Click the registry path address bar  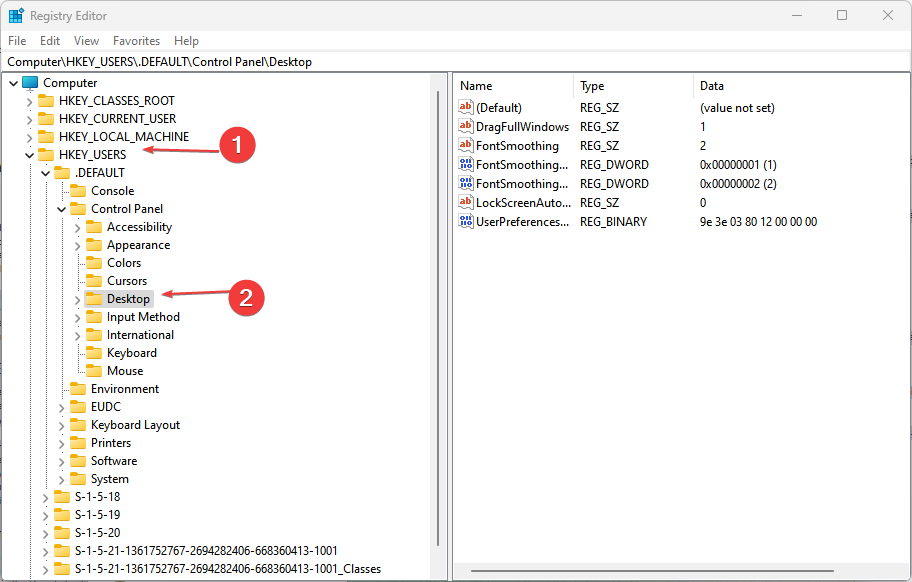pos(456,62)
